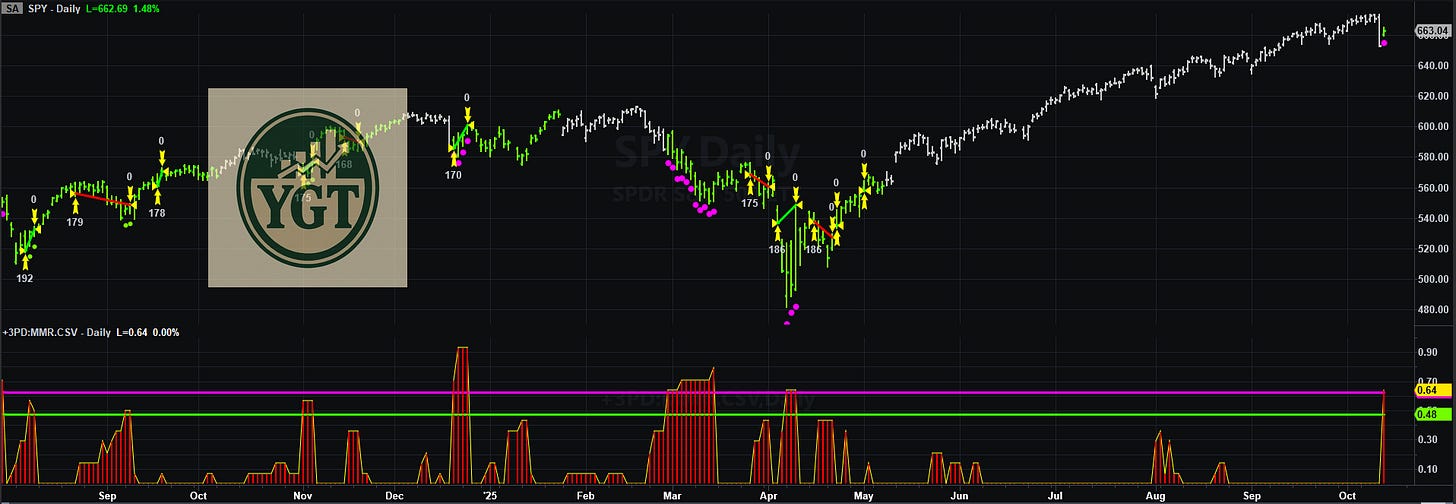Click the 0.30 indicator axis label
Viewport: 1456px width, 504px height.
(1428, 439)
